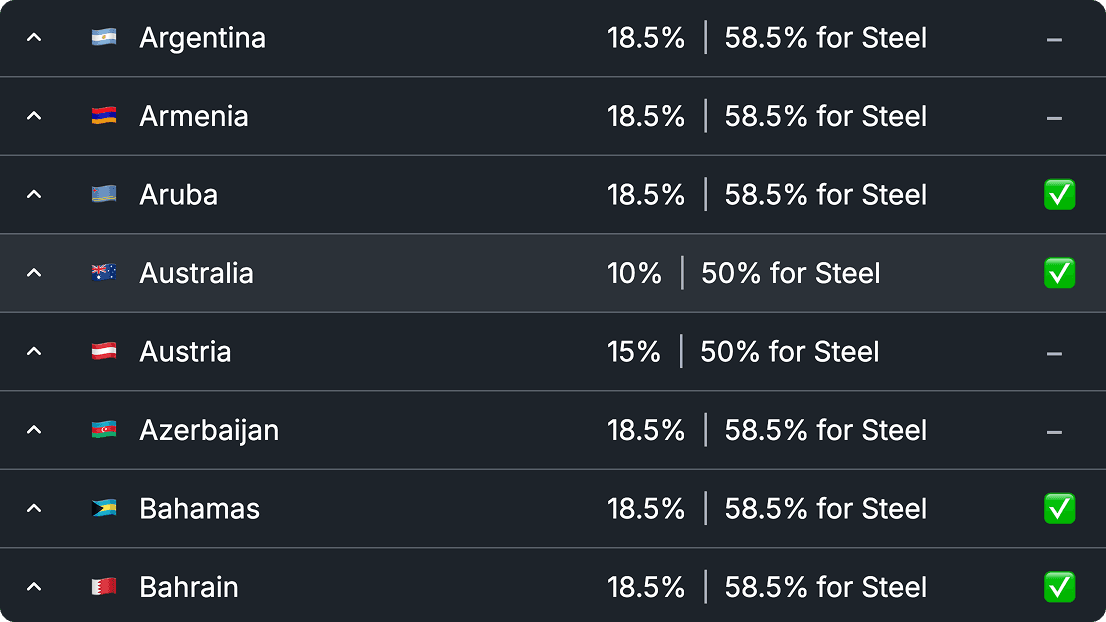
Task: Click the Australia country name
Action: (196, 273)
